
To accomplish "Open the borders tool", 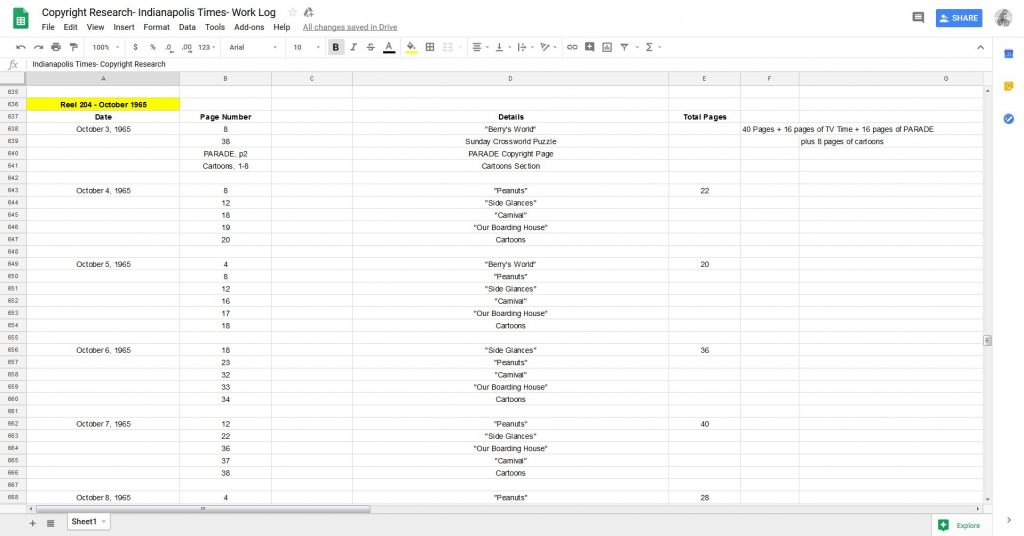I will (x=430, y=47).
